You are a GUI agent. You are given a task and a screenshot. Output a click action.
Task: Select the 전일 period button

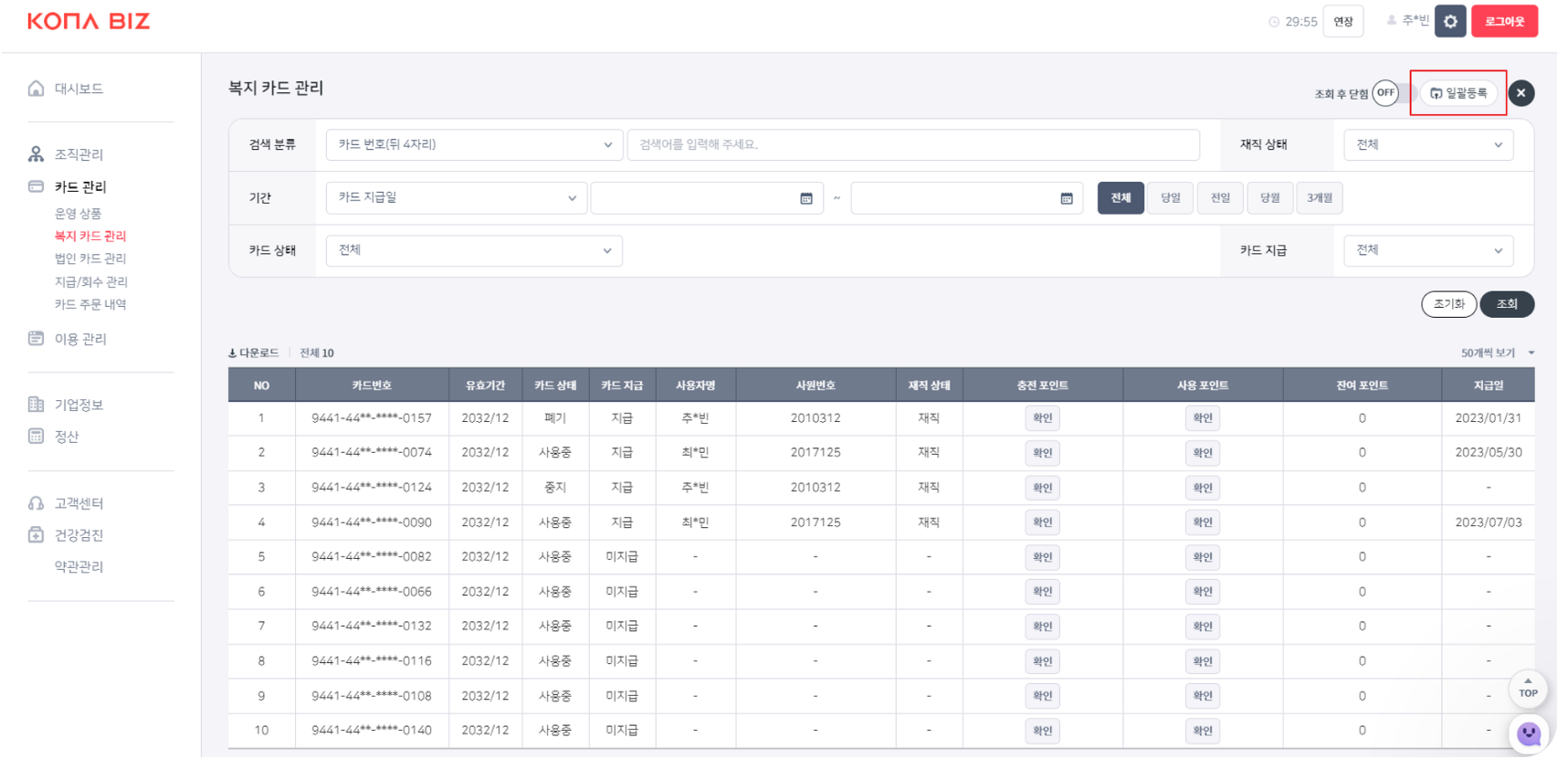1220,198
